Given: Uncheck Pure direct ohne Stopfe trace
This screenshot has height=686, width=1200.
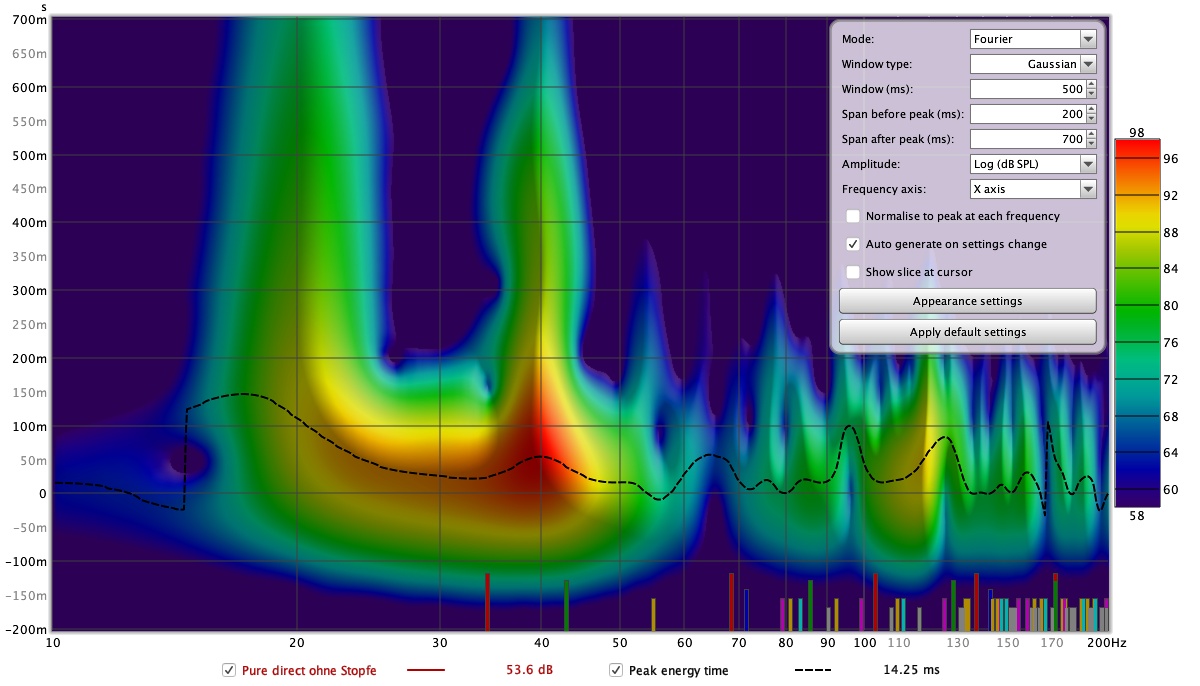Looking at the screenshot, I should coord(229,670).
